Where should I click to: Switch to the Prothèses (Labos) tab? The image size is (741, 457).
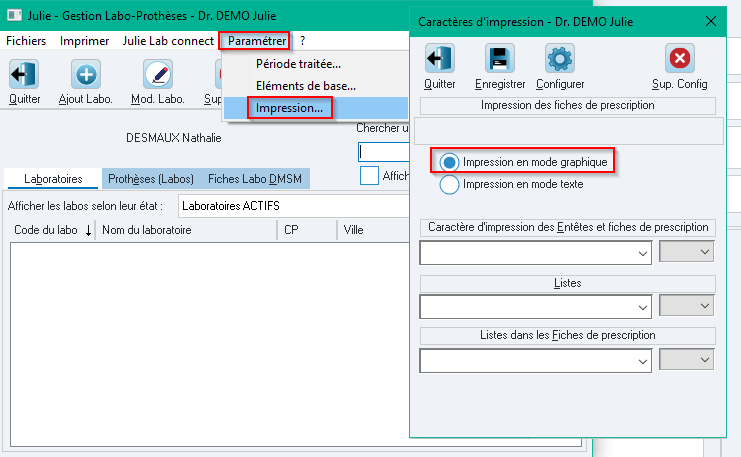tap(151, 179)
